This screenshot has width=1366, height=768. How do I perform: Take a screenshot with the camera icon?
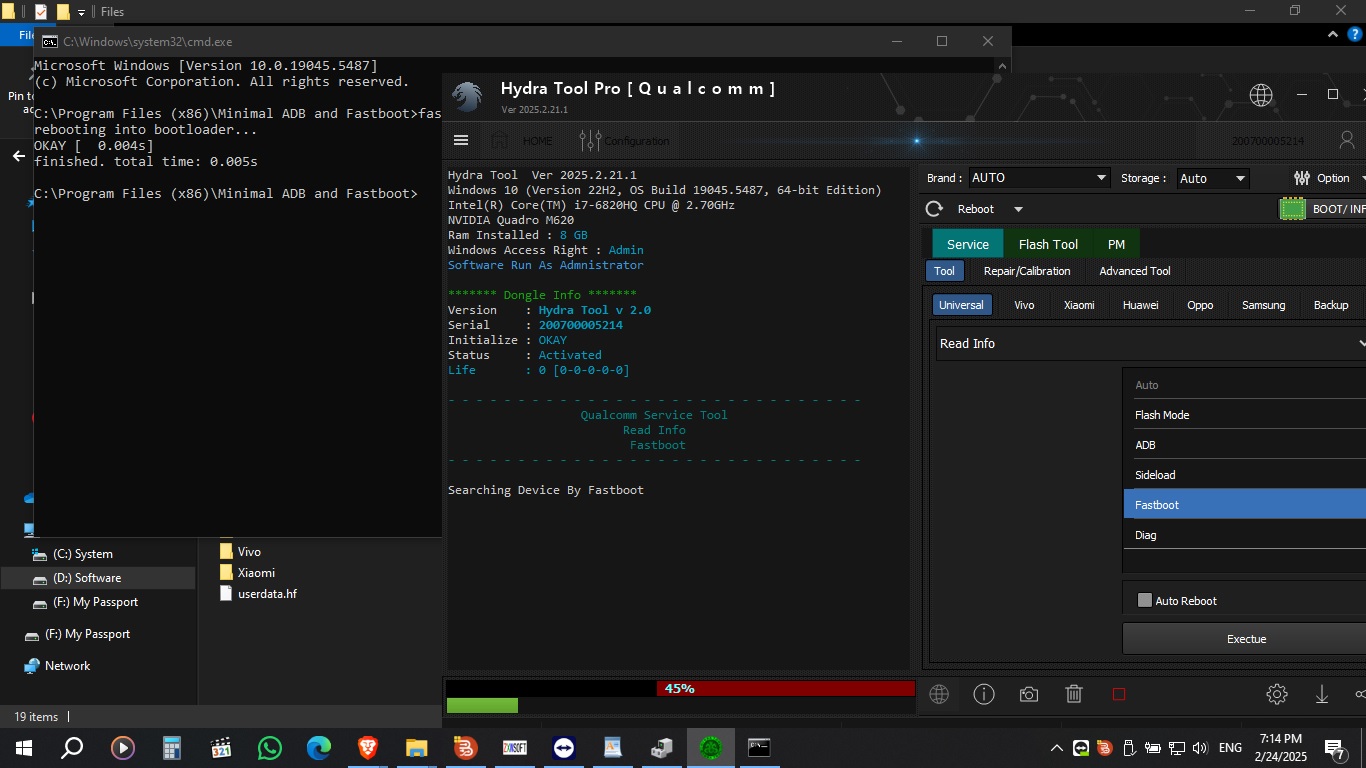[x=1029, y=694]
